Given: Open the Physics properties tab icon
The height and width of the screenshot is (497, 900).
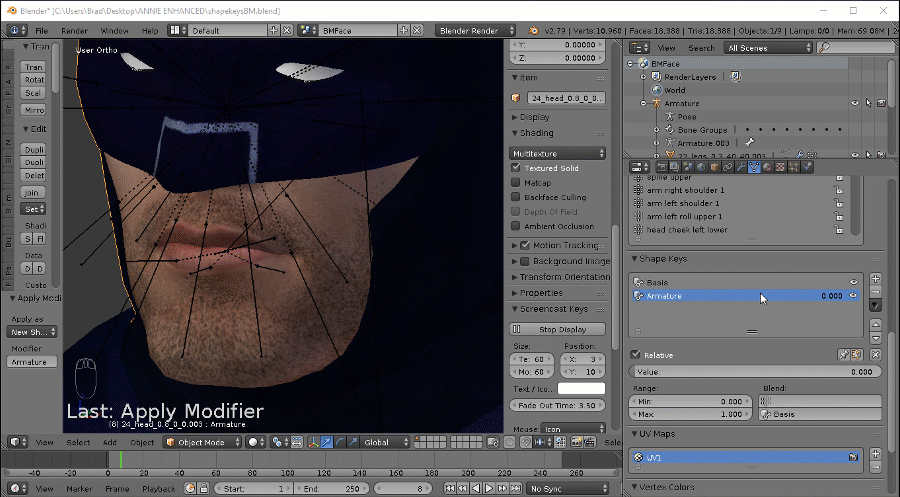Looking at the screenshot, I should 806,167.
